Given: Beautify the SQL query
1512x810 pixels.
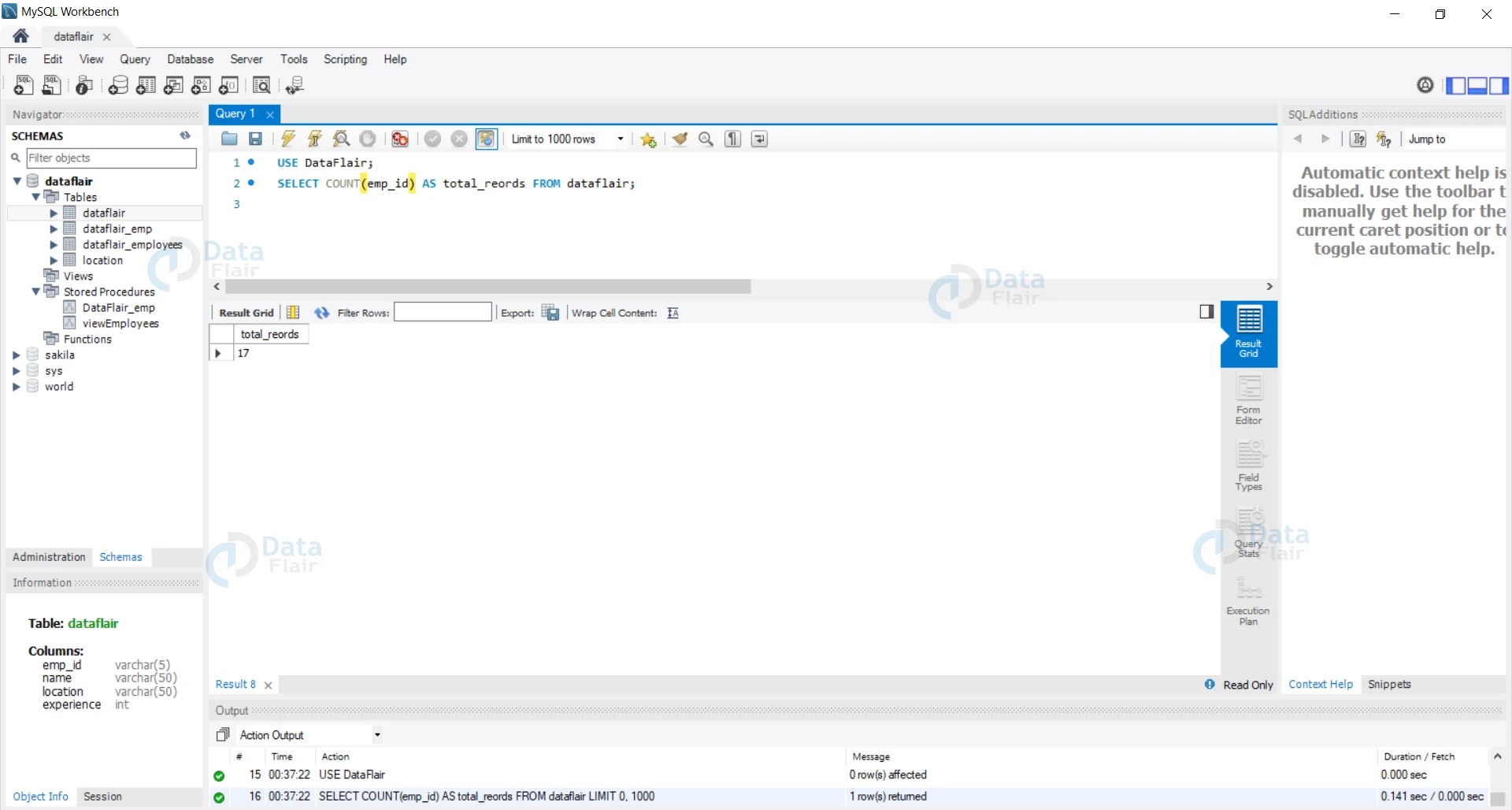Looking at the screenshot, I should click(680, 139).
